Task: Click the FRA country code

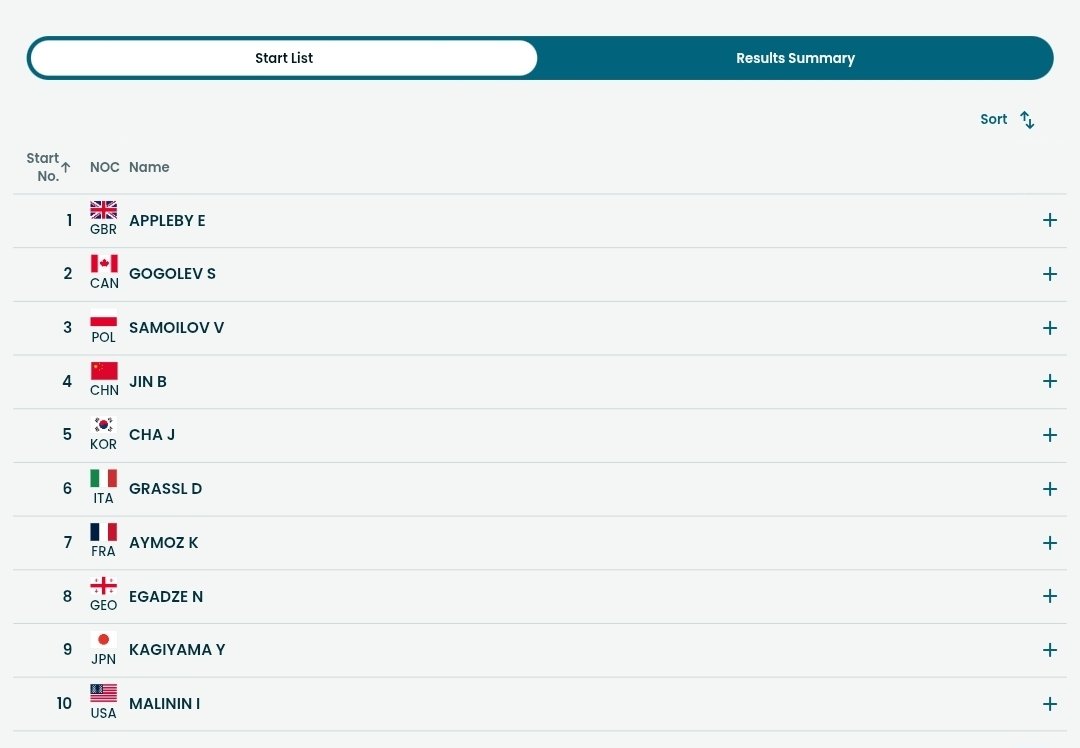Action: coord(103,552)
